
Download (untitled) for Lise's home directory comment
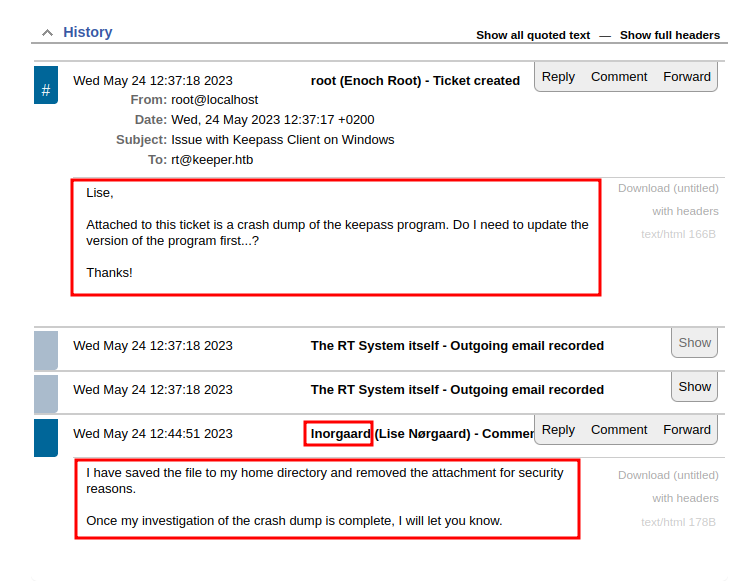pyautogui.click(x=668, y=475)
